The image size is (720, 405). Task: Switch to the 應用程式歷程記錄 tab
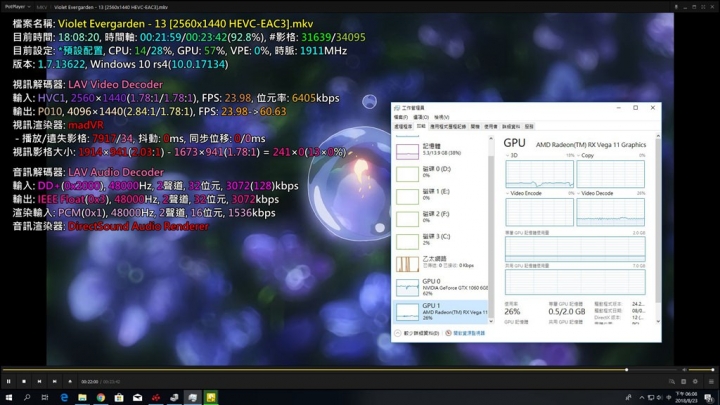click(x=448, y=127)
